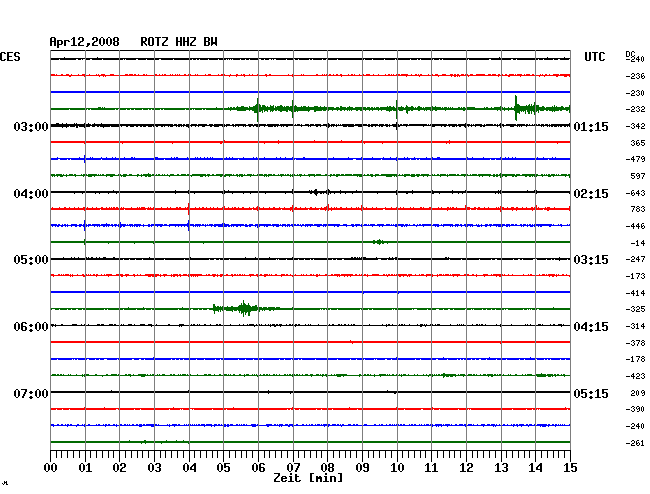Select the 06:00 local time label
The image size is (650, 494).
[x=31, y=327]
